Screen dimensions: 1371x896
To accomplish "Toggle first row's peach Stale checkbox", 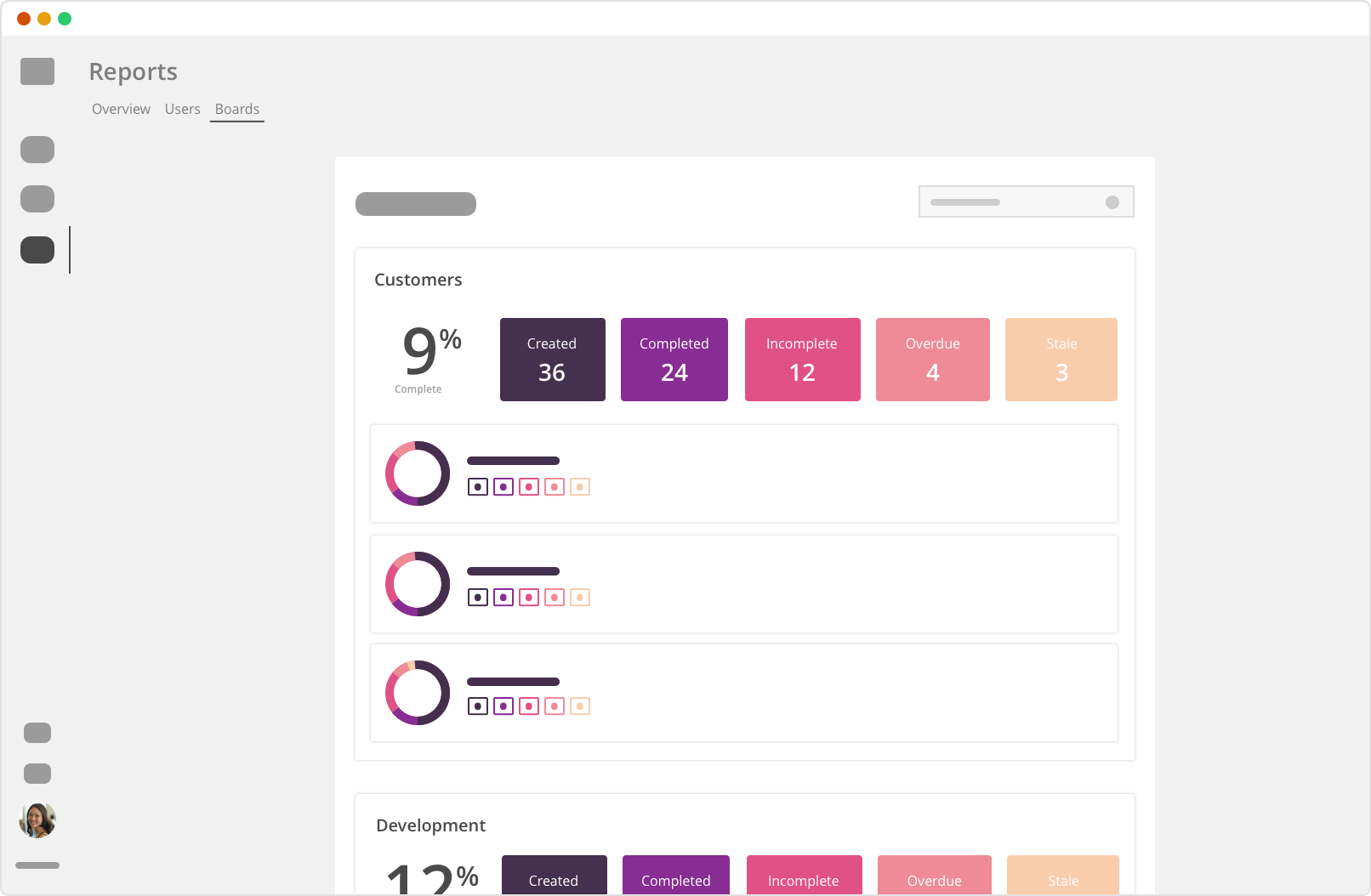I will pyautogui.click(x=580, y=487).
